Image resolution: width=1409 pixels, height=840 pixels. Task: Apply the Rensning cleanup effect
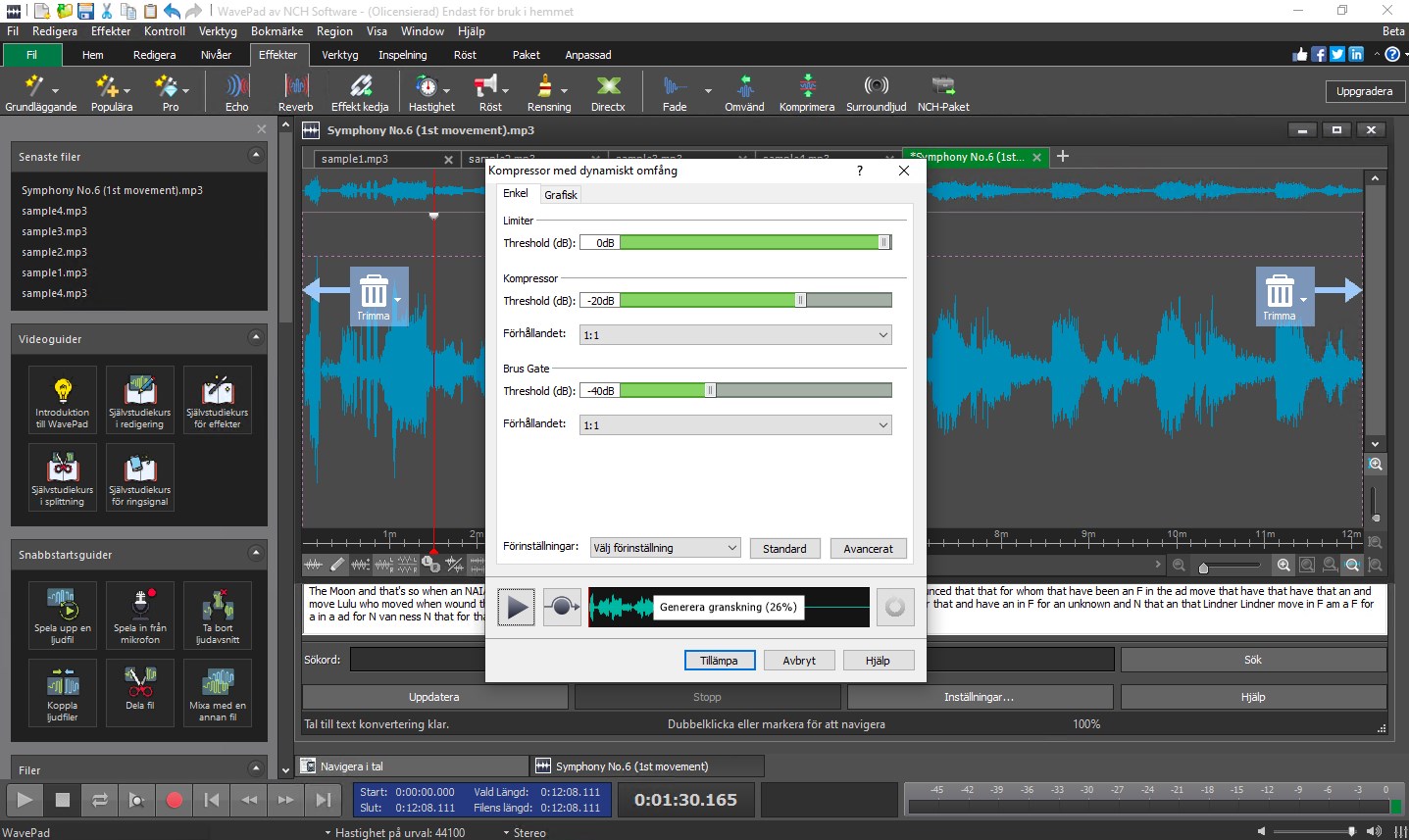548,92
